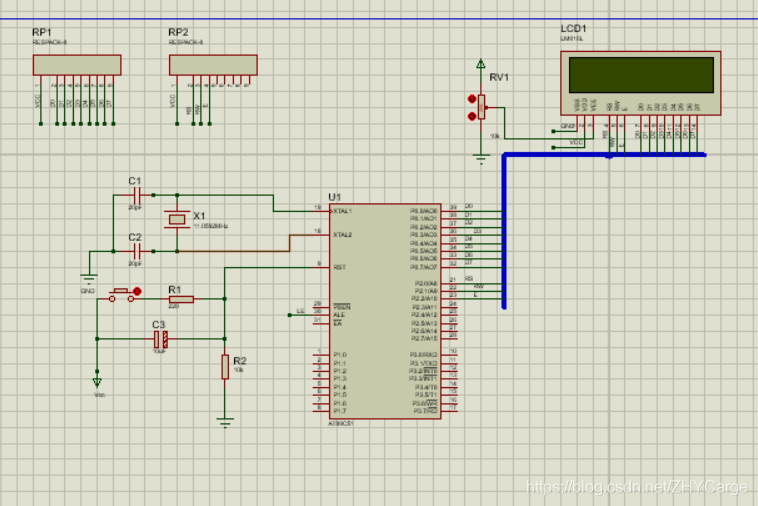Select the RP2 resistor pack body

[213, 65]
